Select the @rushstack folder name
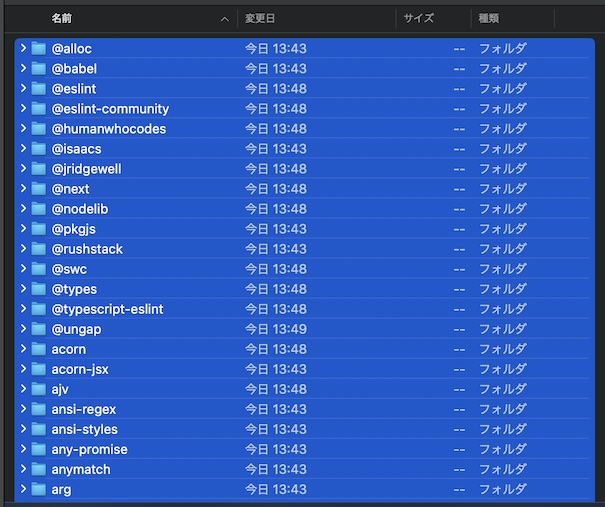The height and width of the screenshot is (507, 605). click(87, 249)
